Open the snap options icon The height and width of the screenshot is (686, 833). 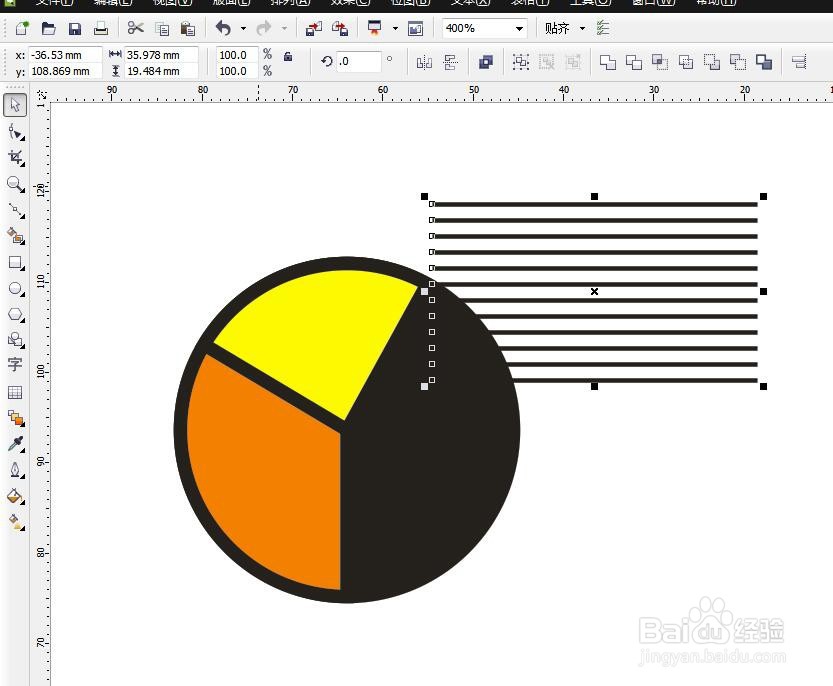[x=603, y=28]
